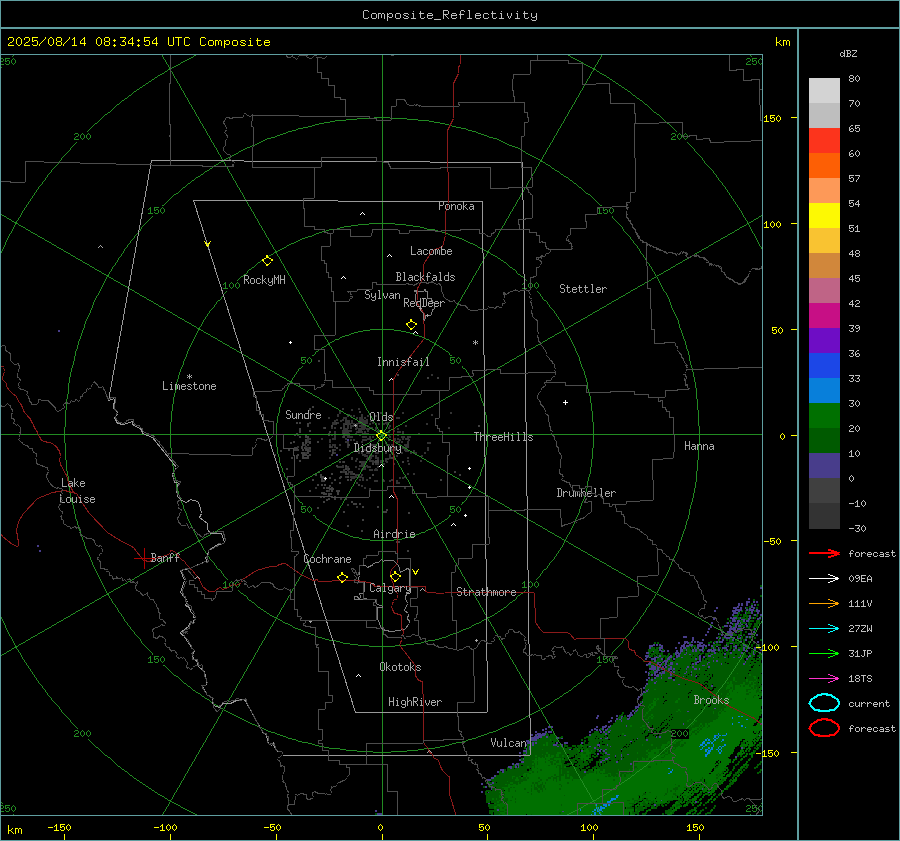Image resolution: width=900 pixels, height=841 pixels.
Task: Click the Hanna city label
Action: 699,446
